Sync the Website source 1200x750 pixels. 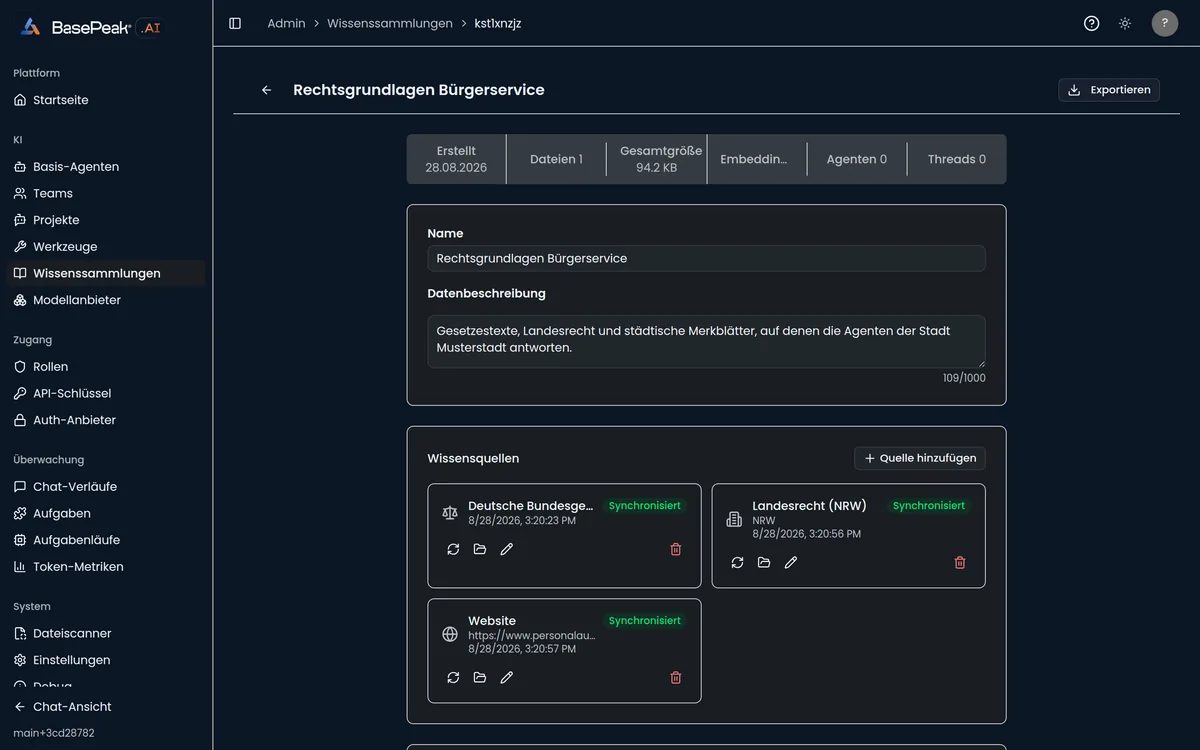click(453, 677)
